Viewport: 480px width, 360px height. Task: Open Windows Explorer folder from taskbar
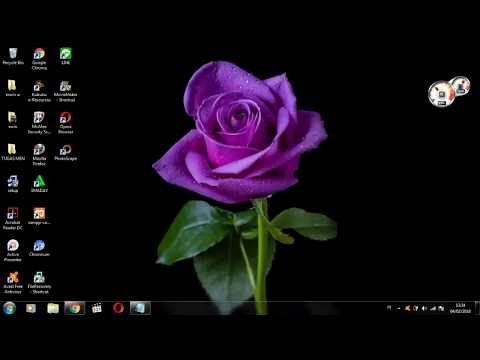click(53, 308)
